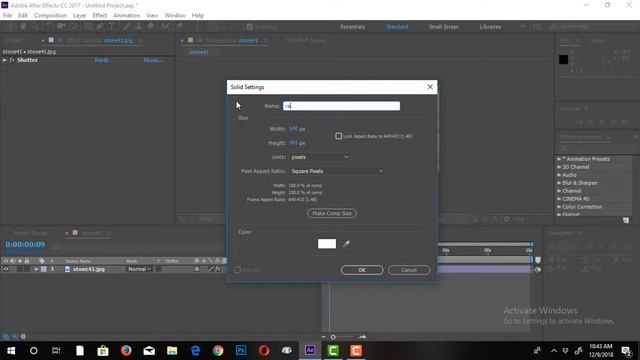Select the Selection tool in toolbar

click(11, 27)
